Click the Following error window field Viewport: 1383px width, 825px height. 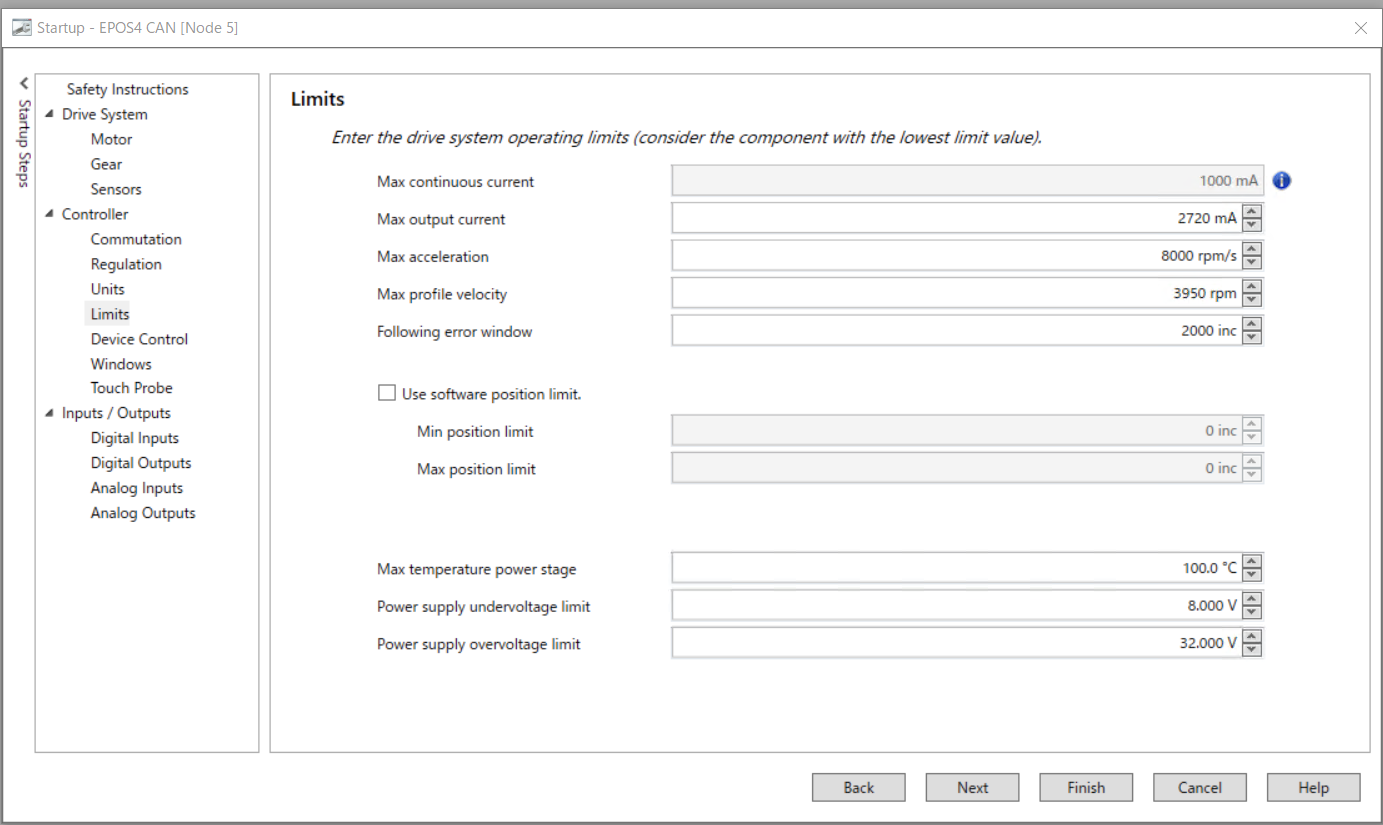click(957, 330)
